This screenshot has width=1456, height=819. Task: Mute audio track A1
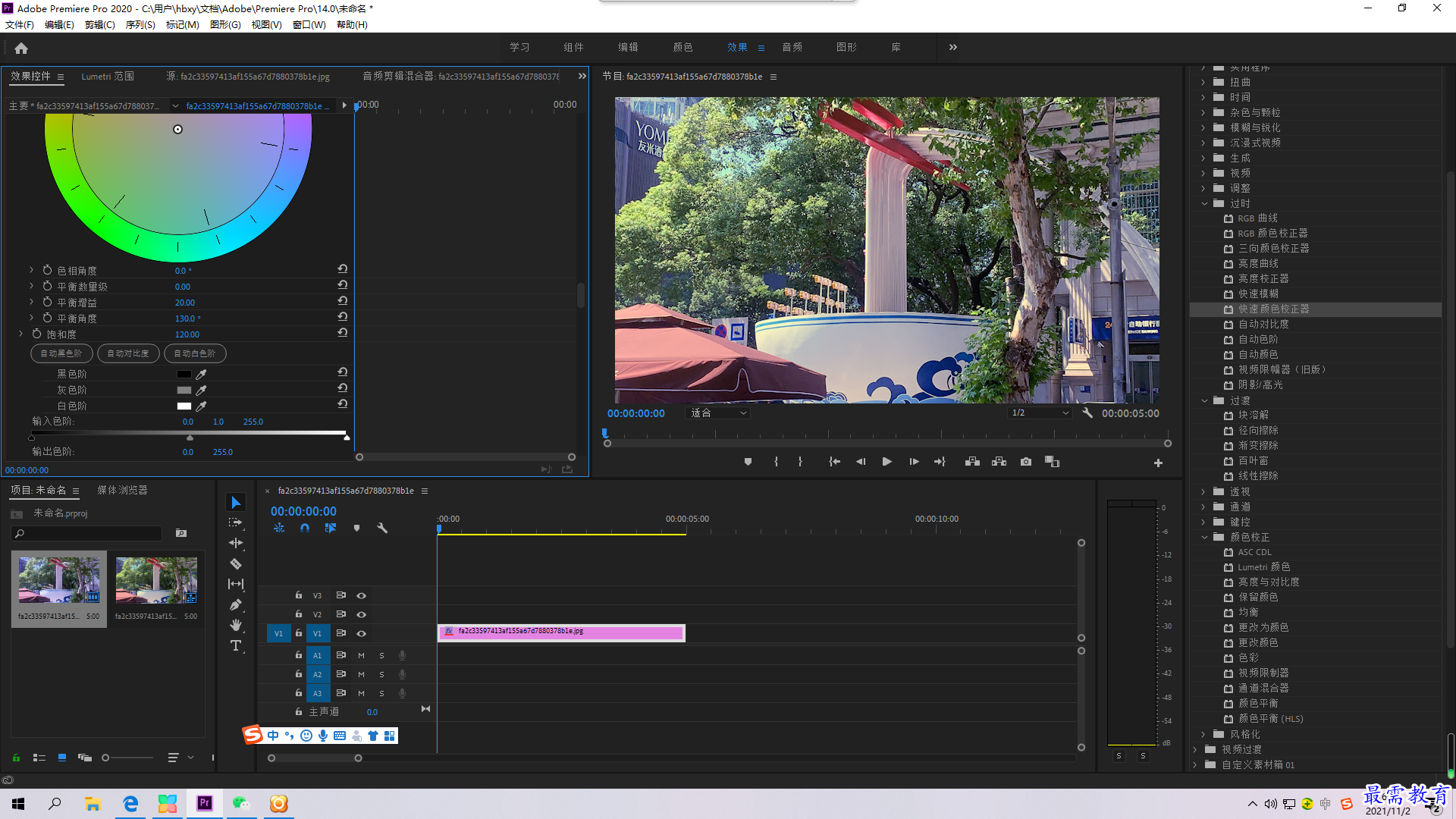point(361,655)
